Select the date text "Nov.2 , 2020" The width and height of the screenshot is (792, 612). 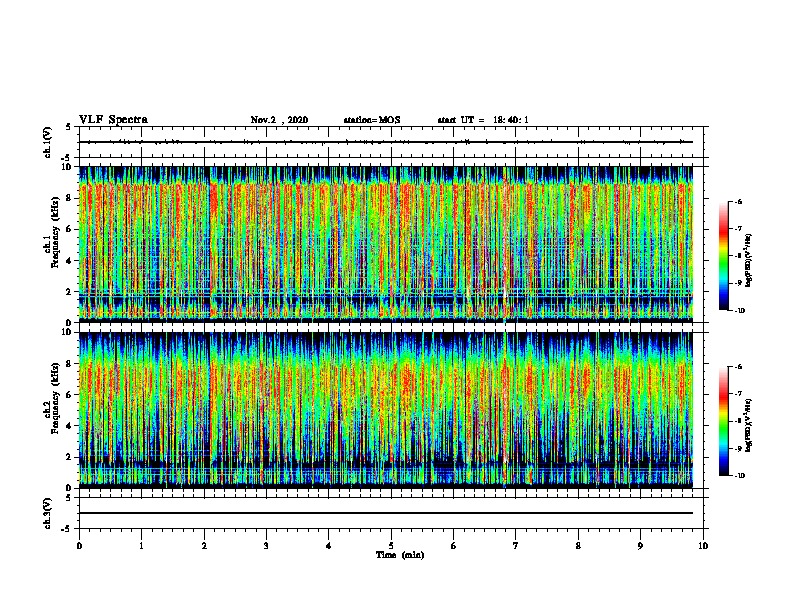pos(279,120)
